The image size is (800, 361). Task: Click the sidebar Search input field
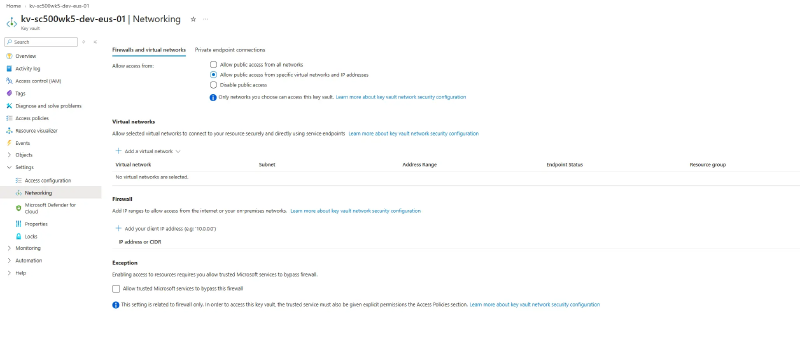point(41,42)
